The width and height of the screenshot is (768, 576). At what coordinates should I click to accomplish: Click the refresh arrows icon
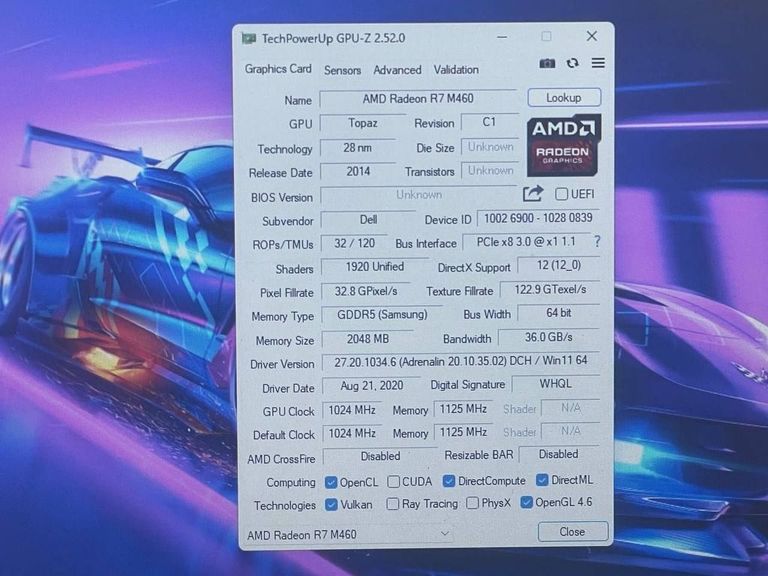572,63
